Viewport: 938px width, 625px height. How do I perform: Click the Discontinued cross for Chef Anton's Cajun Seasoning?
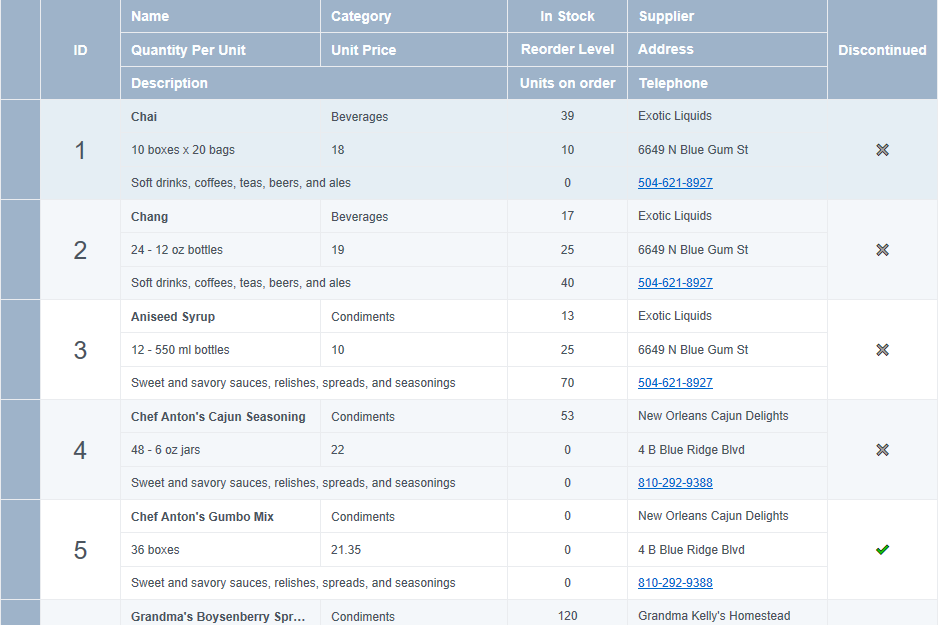882,449
